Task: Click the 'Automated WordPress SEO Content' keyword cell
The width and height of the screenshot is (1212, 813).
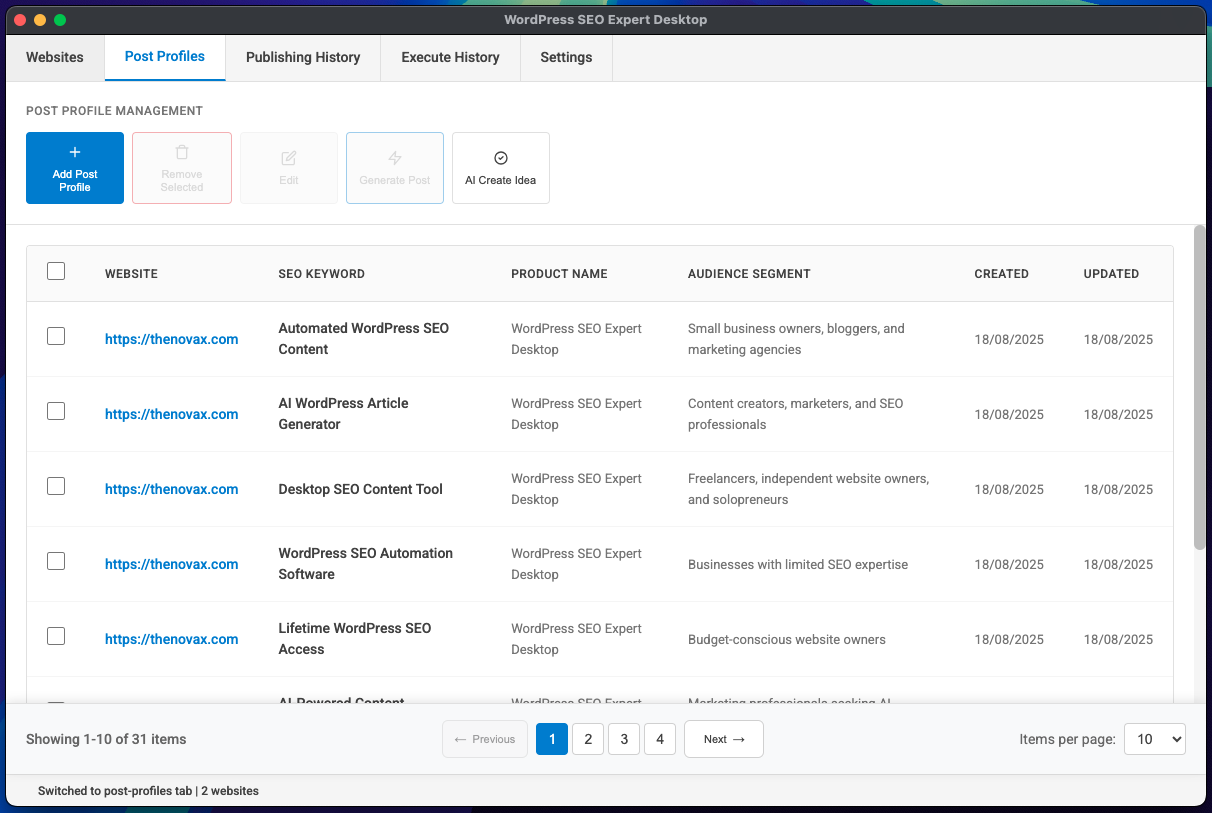Action: 364,339
